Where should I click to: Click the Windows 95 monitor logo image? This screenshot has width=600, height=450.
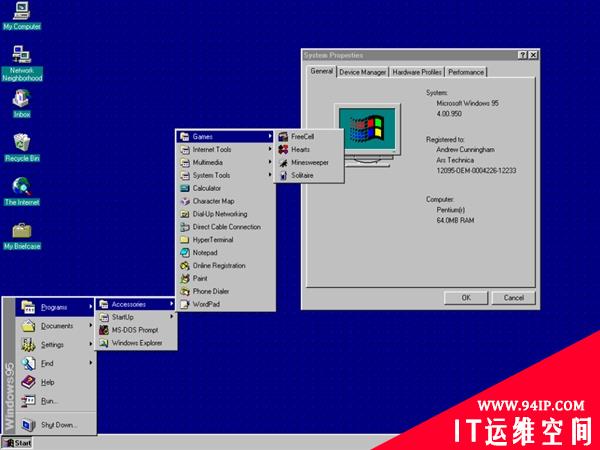pyautogui.click(x=367, y=135)
